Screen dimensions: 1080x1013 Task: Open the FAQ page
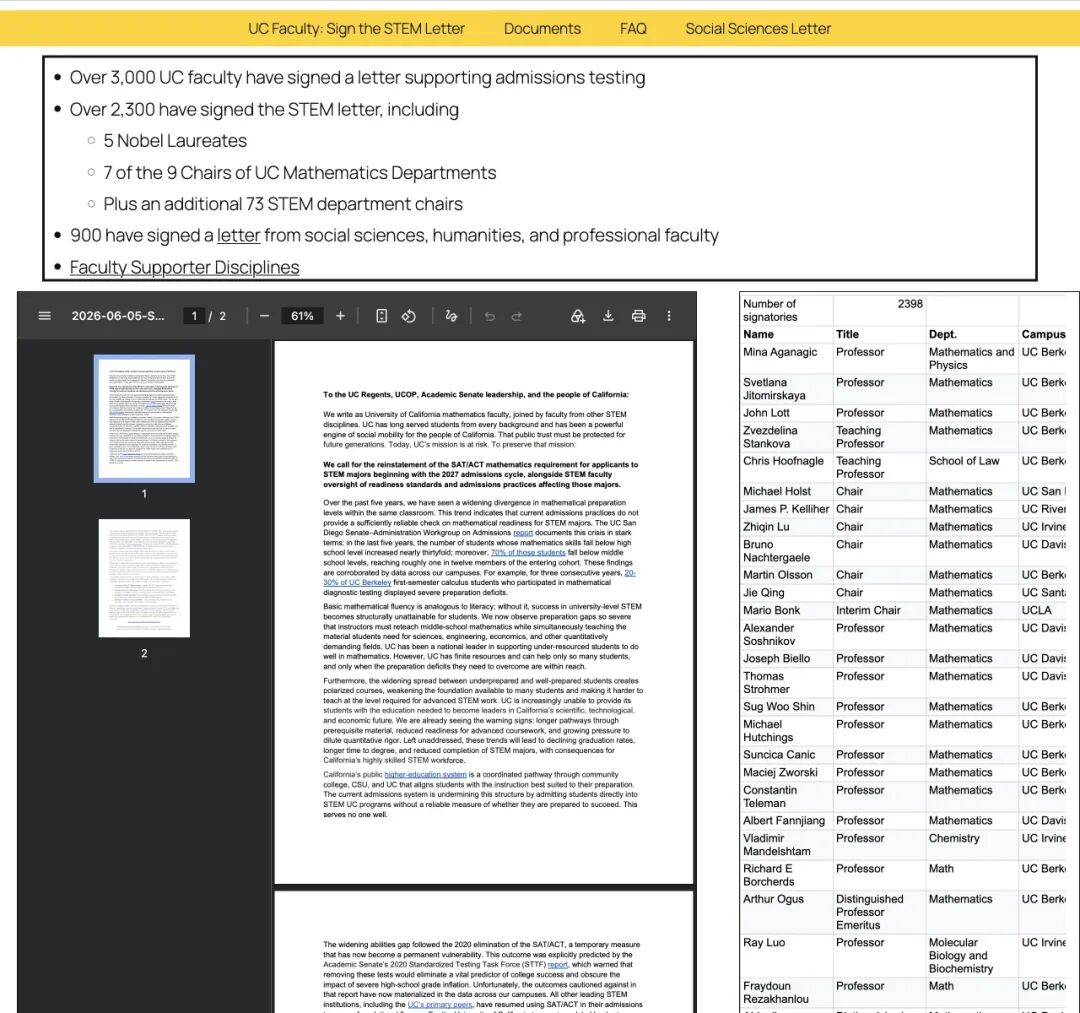point(633,29)
